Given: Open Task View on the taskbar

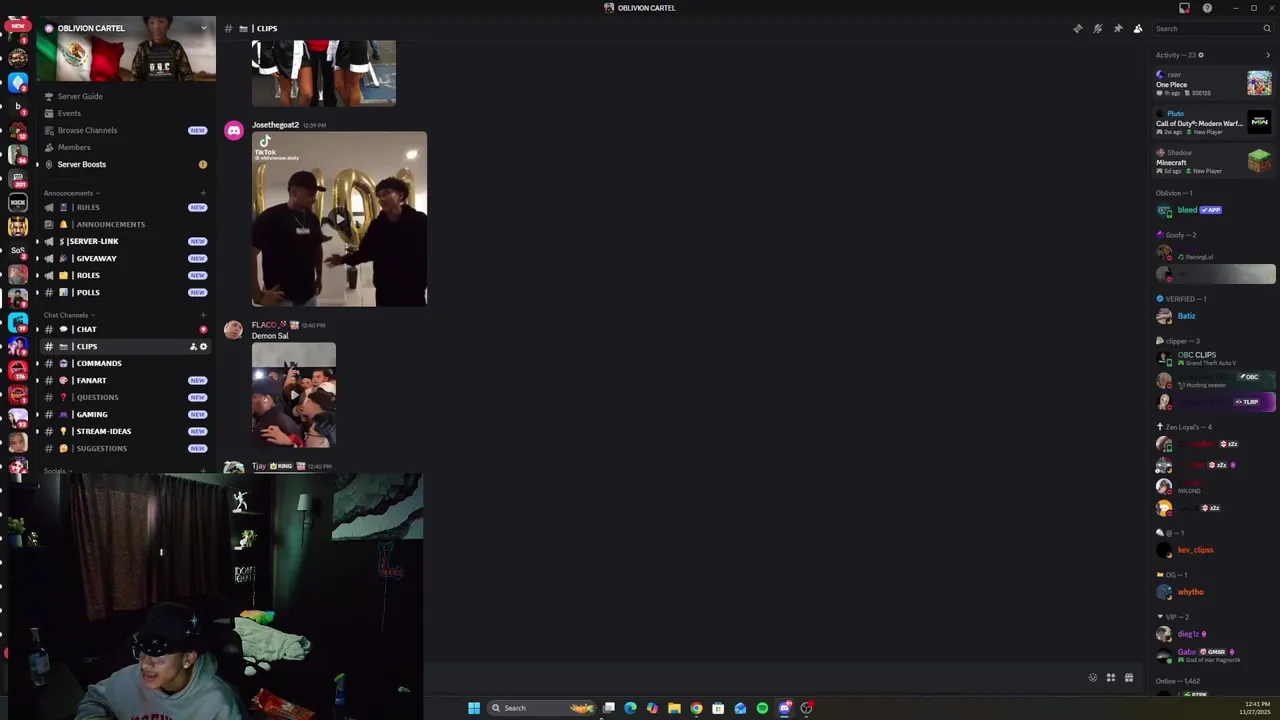Looking at the screenshot, I should pyautogui.click(x=608, y=708).
